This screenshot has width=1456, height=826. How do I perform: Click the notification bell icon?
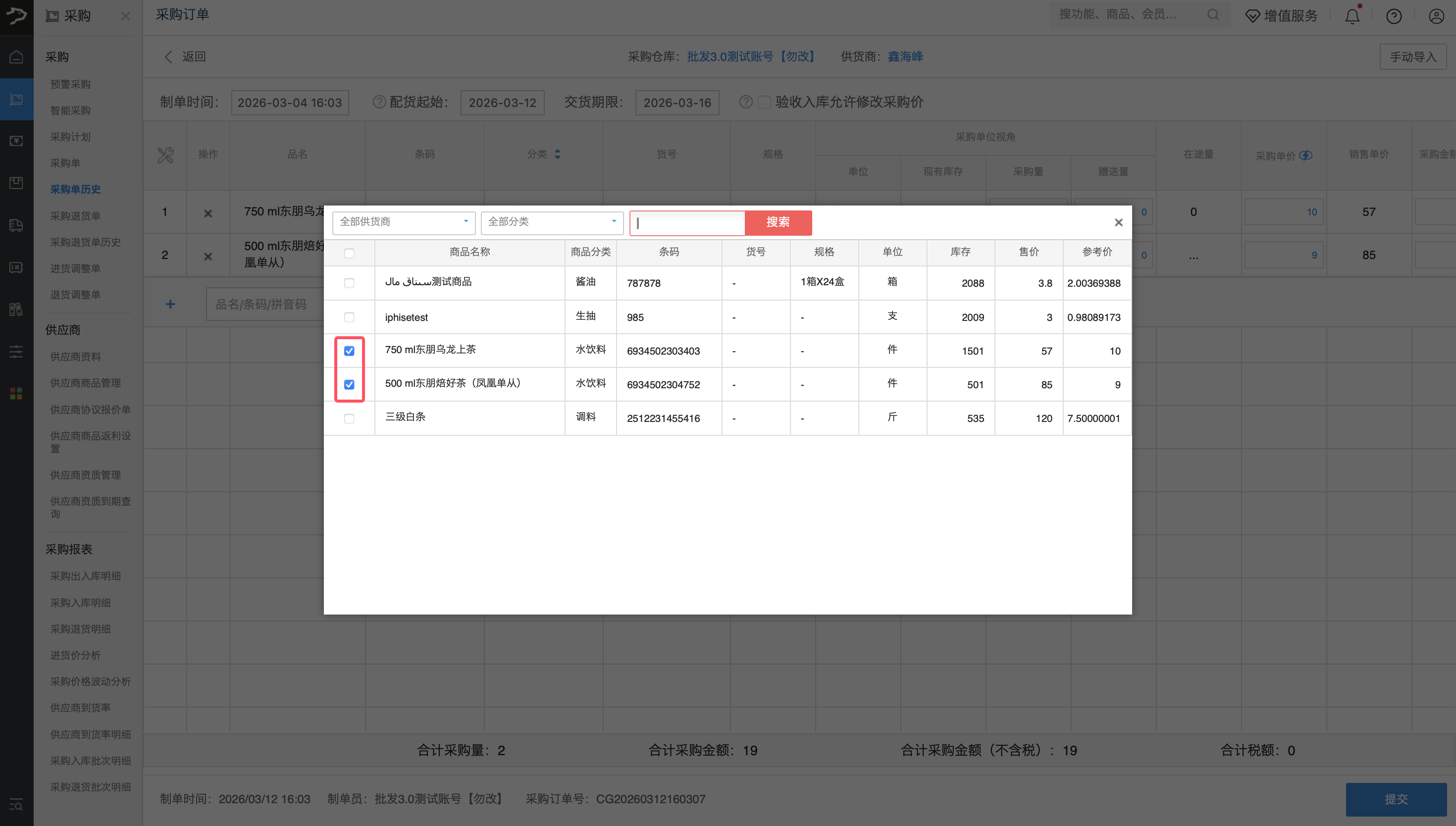tap(1352, 16)
